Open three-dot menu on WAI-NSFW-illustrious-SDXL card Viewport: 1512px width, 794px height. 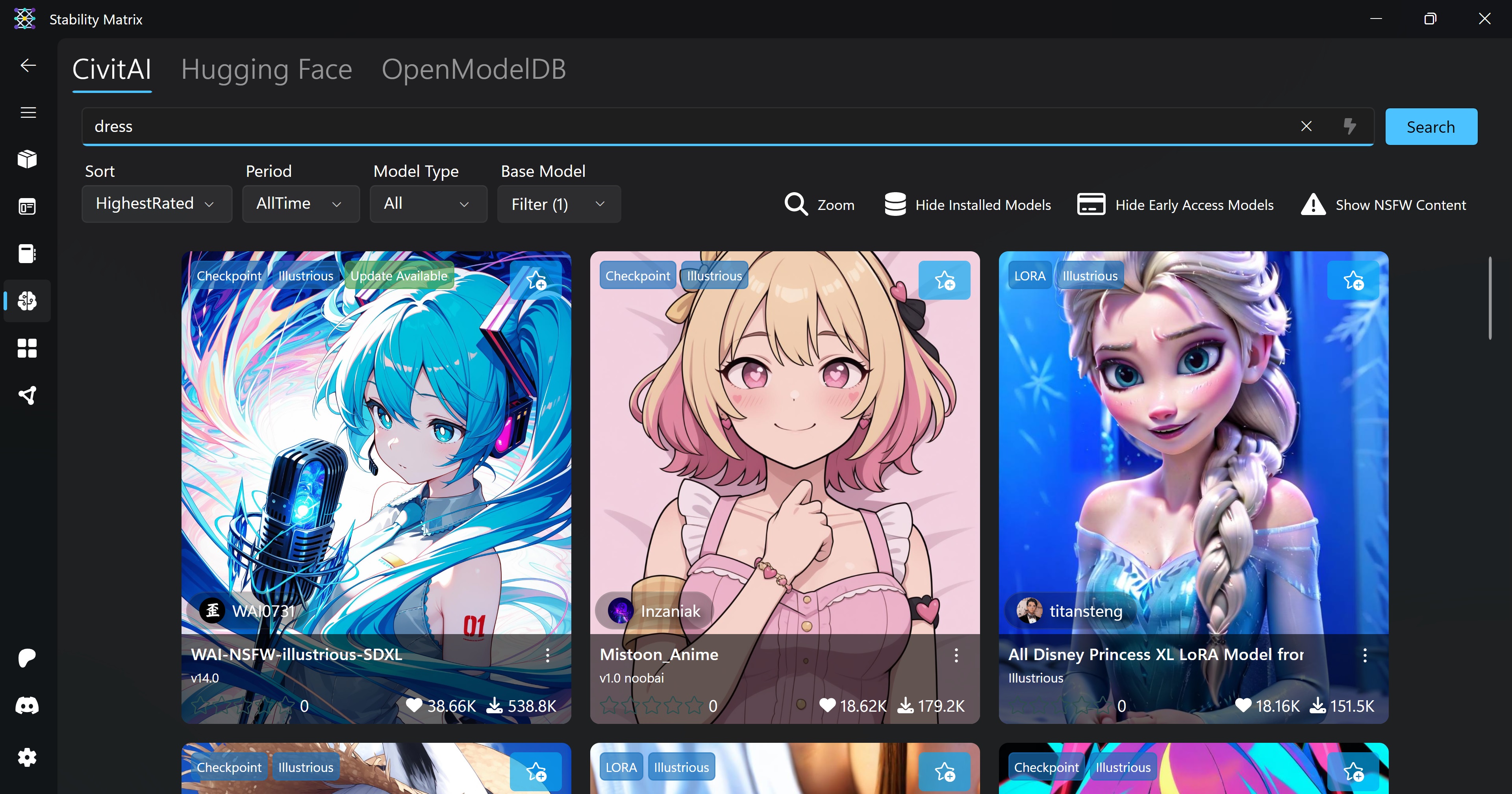point(548,655)
